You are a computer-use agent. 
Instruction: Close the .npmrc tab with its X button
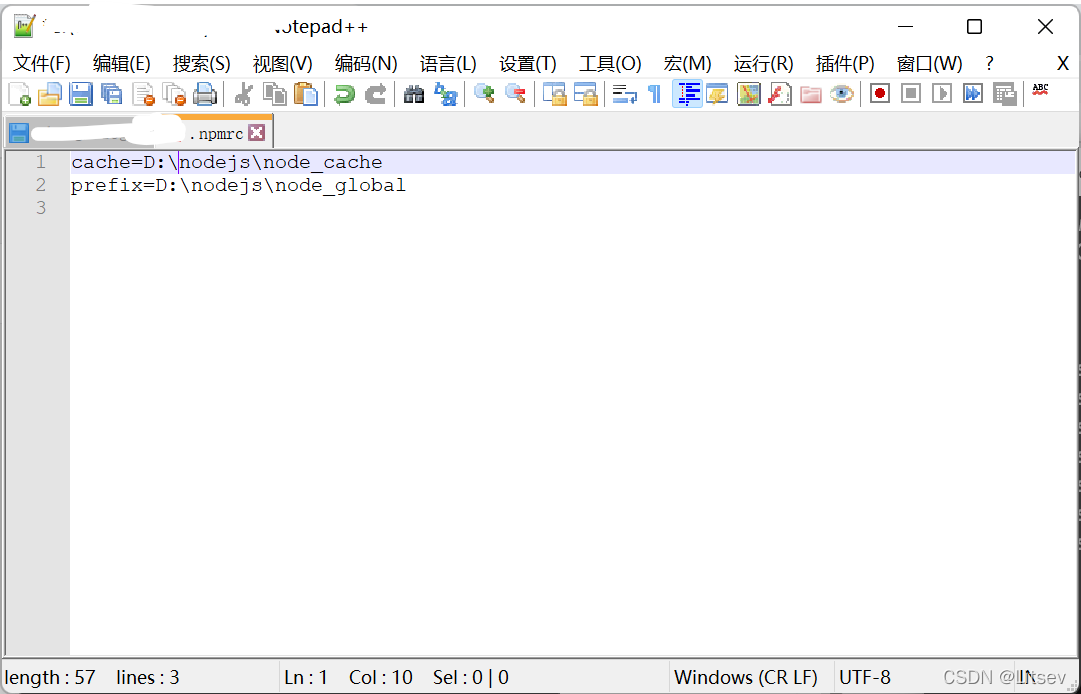pyautogui.click(x=257, y=131)
